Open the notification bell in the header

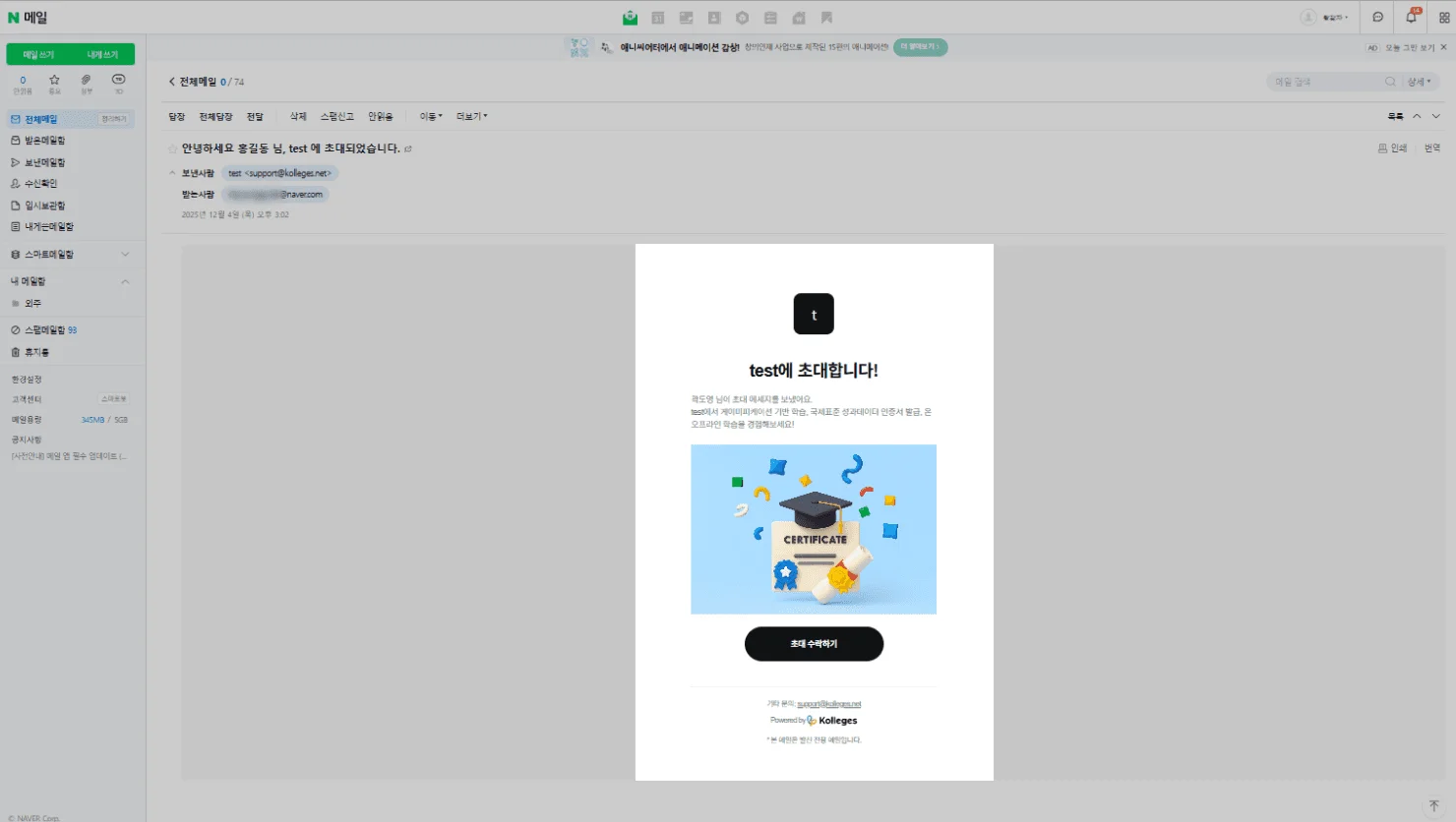[1411, 18]
